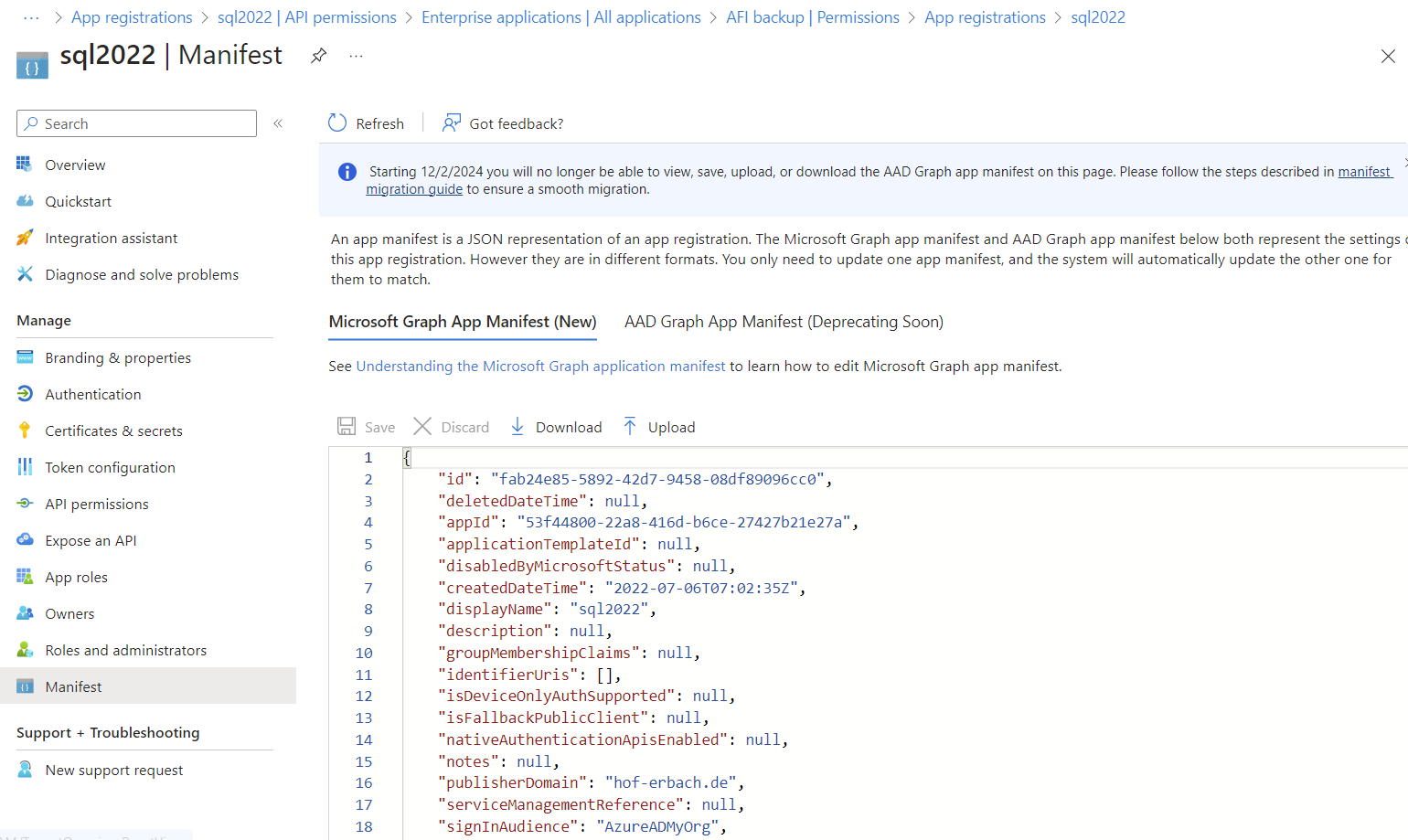Click the Refresh button label
This screenshot has height=840, width=1408.
[379, 123]
